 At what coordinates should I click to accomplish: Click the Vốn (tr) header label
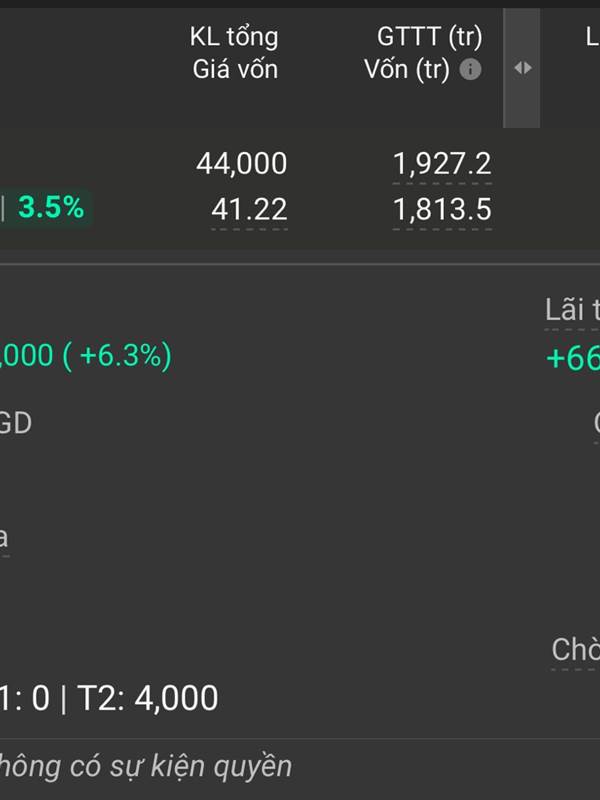pyautogui.click(x=407, y=69)
